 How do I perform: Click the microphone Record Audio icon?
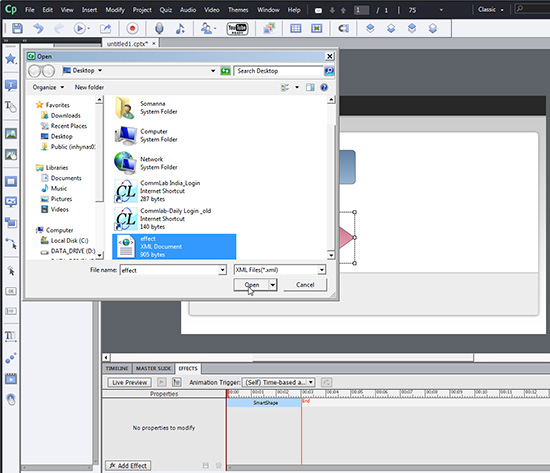coord(159,28)
